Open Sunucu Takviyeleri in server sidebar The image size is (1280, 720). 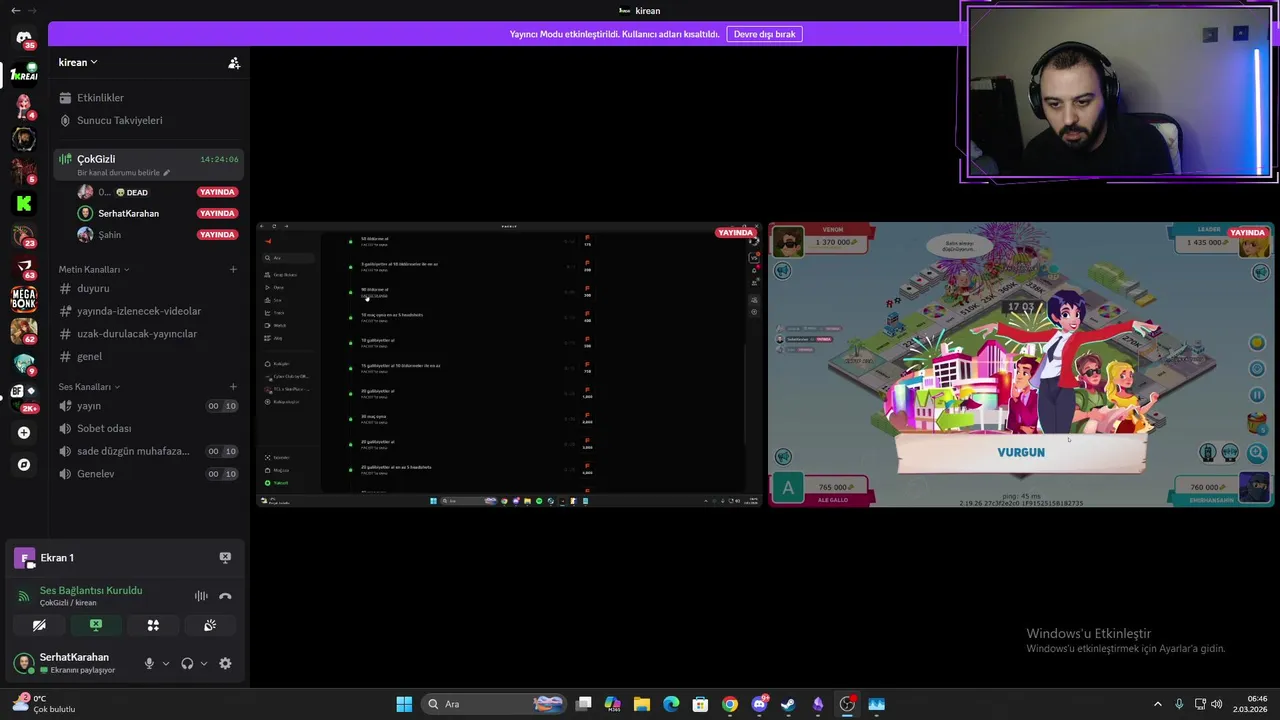[x=148, y=120]
